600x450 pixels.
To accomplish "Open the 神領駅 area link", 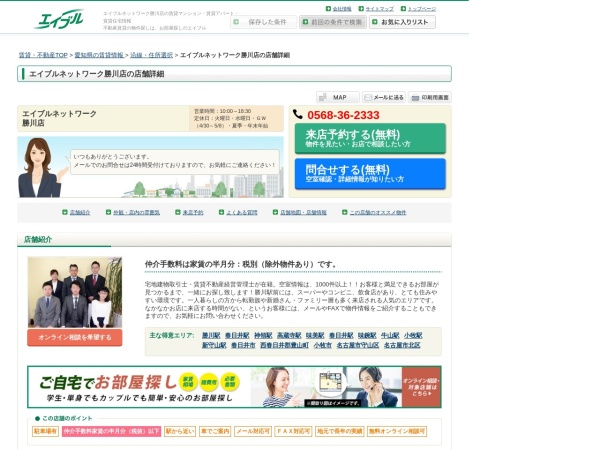I will 263,335.
